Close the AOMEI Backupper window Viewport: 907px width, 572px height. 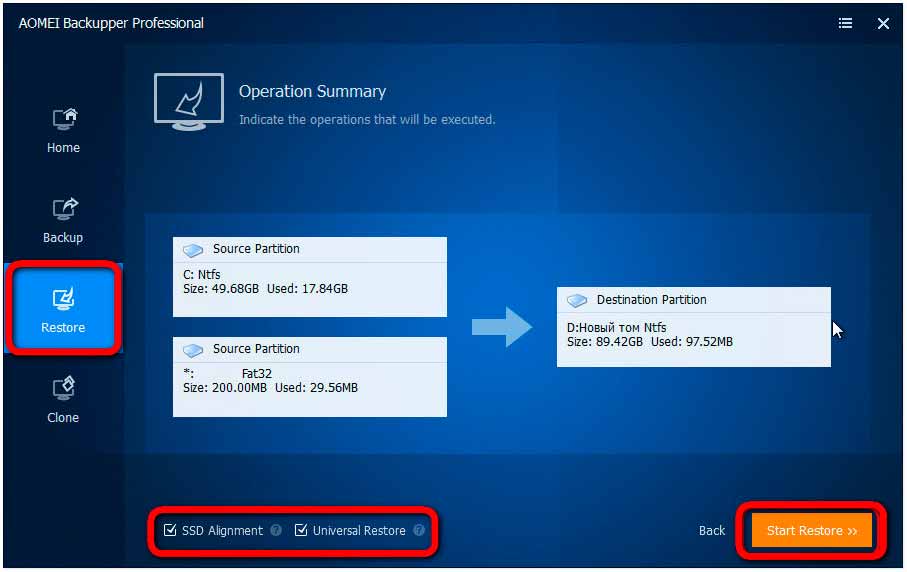click(x=883, y=23)
